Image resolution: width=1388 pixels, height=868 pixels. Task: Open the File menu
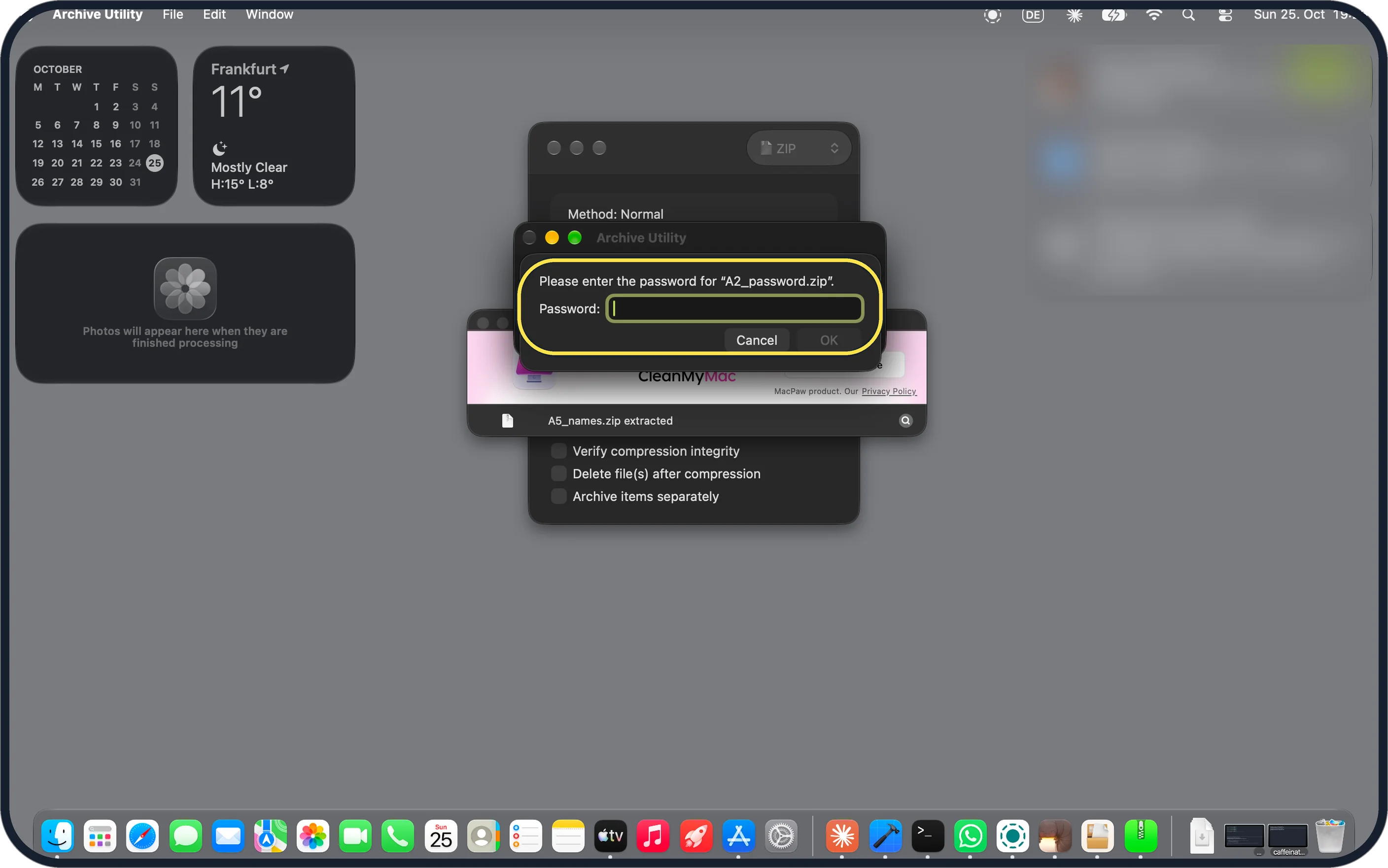[x=173, y=14]
